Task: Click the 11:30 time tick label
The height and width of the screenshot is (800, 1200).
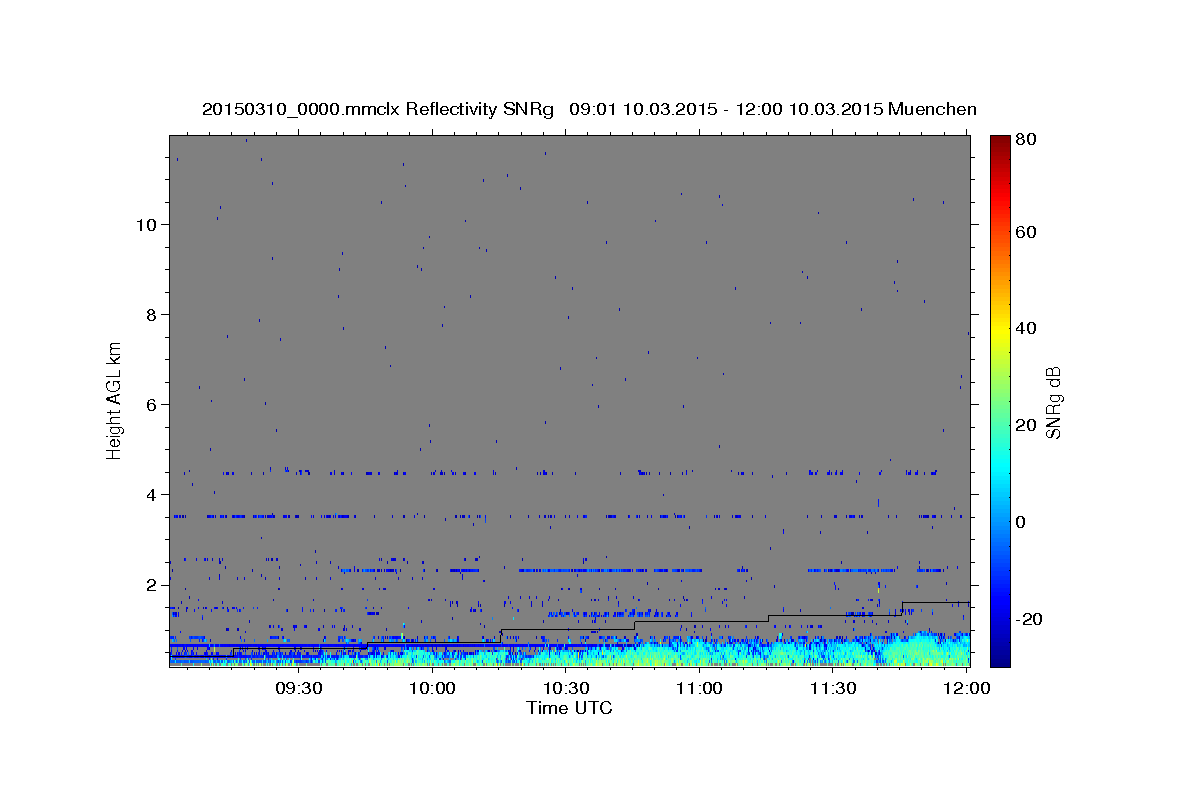Action: (x=832, y=688)
